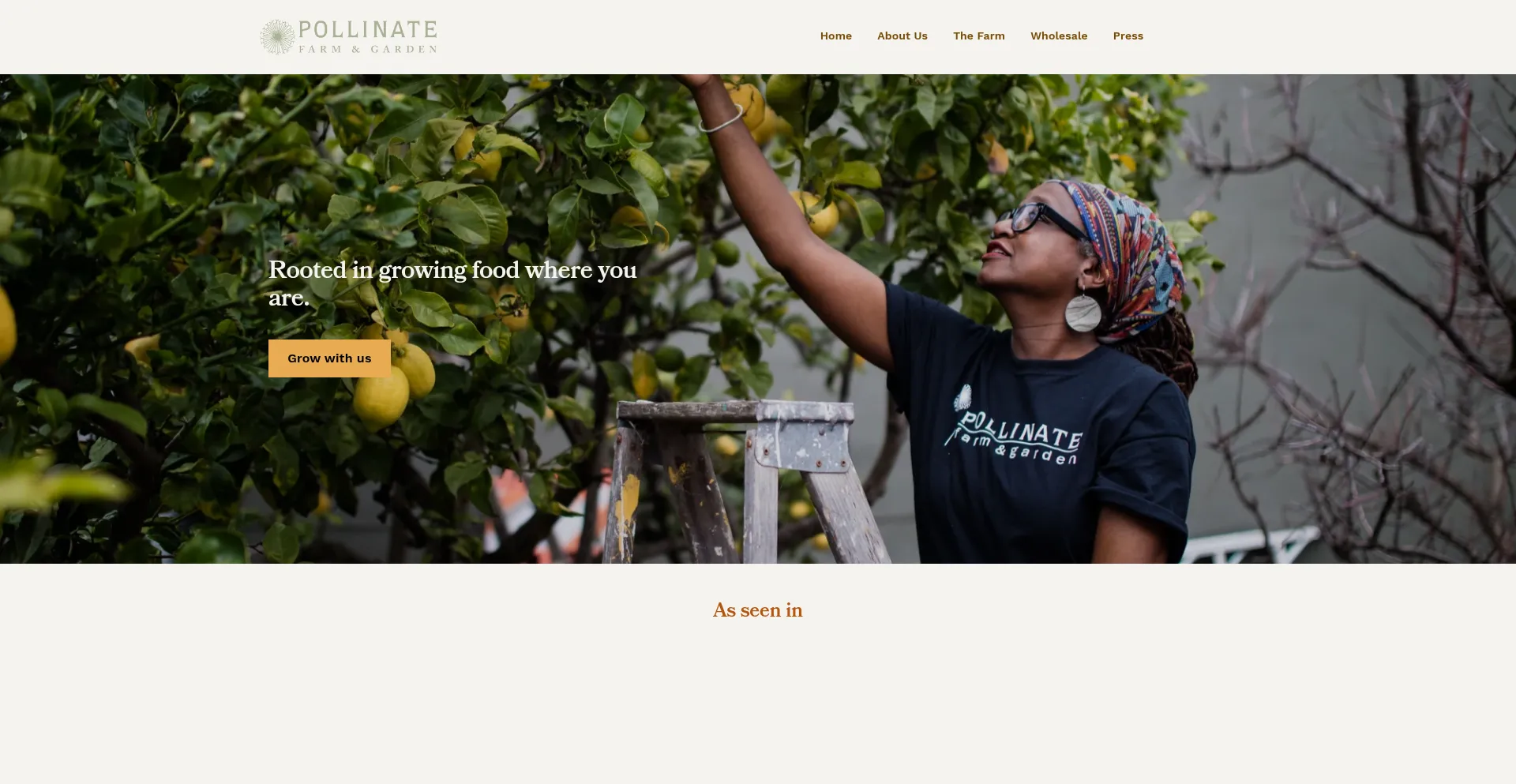Screen dimensions: 1516x784
Task: Navigate to the Wholesale page
Action: pos(1058,36)
